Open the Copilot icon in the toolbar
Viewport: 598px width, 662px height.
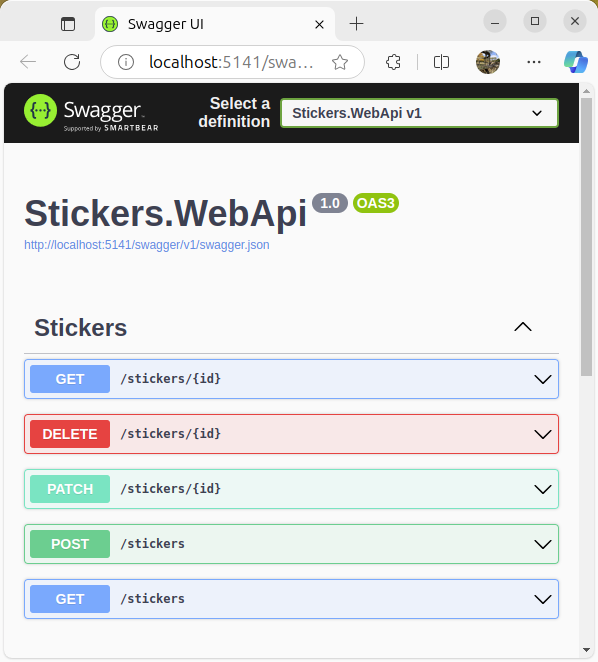pyautogui.click(x=576, y=62)
